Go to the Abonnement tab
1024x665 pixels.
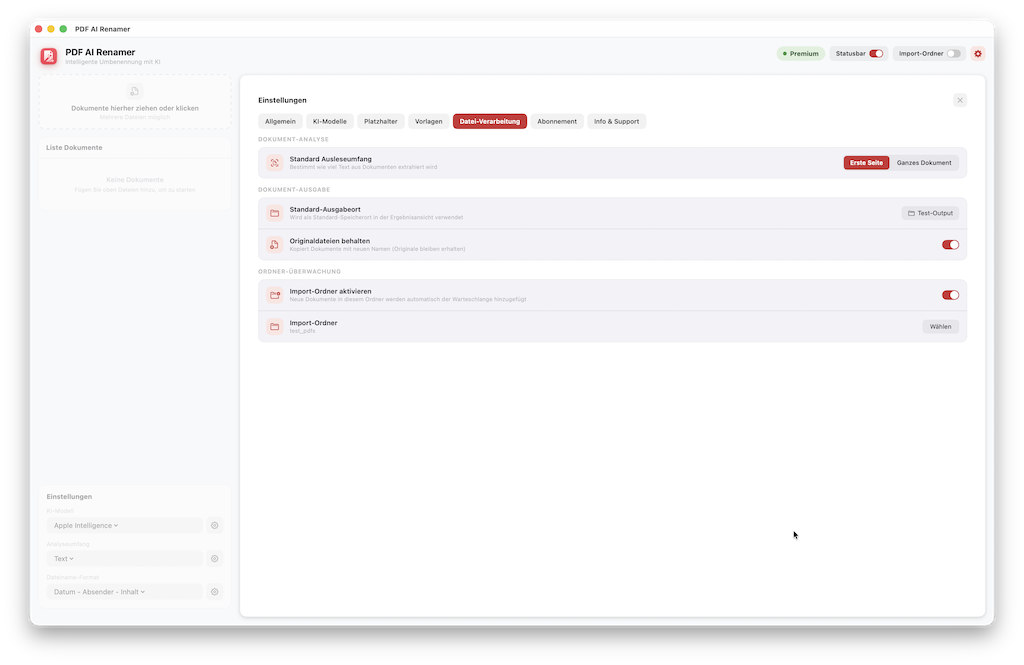[x=557, y=122]
